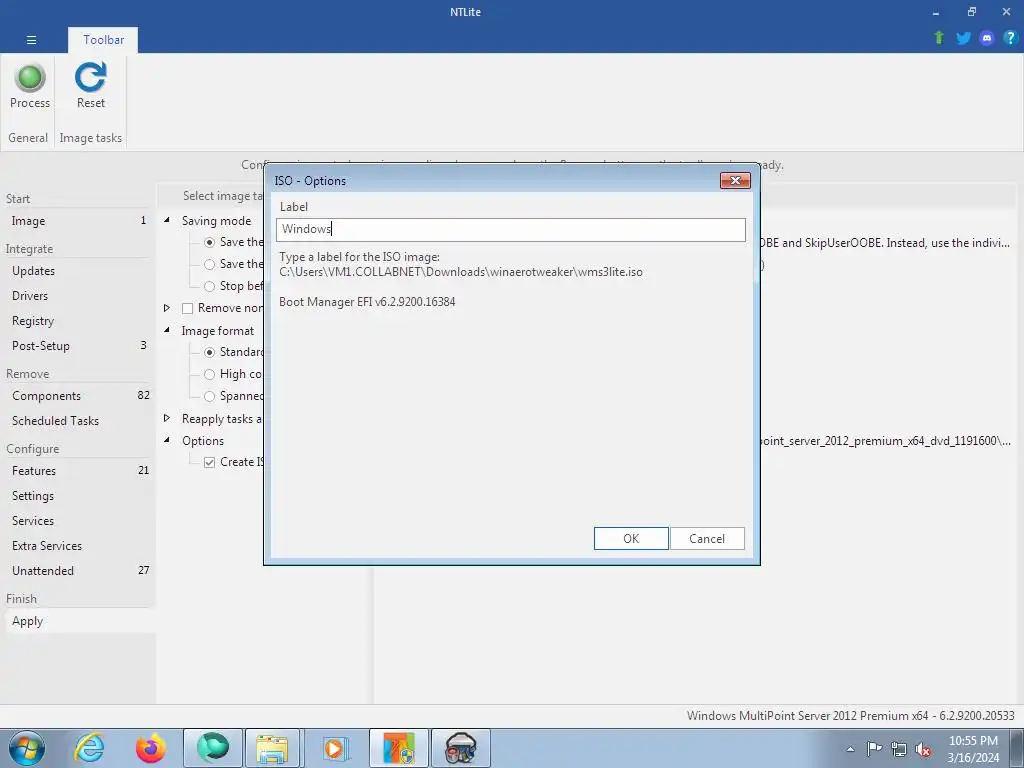1024x768 pixels.
Task: Launch Internet Explorer from taskbar
Action: point(89,748)
